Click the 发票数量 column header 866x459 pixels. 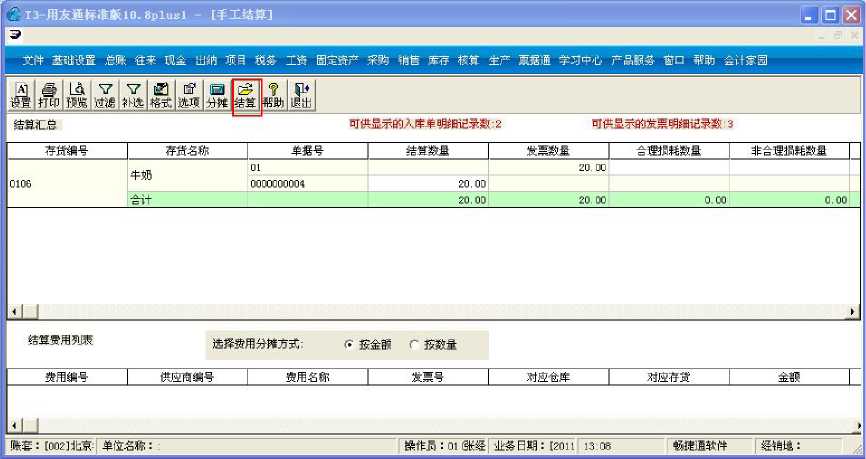coord(548,151)
